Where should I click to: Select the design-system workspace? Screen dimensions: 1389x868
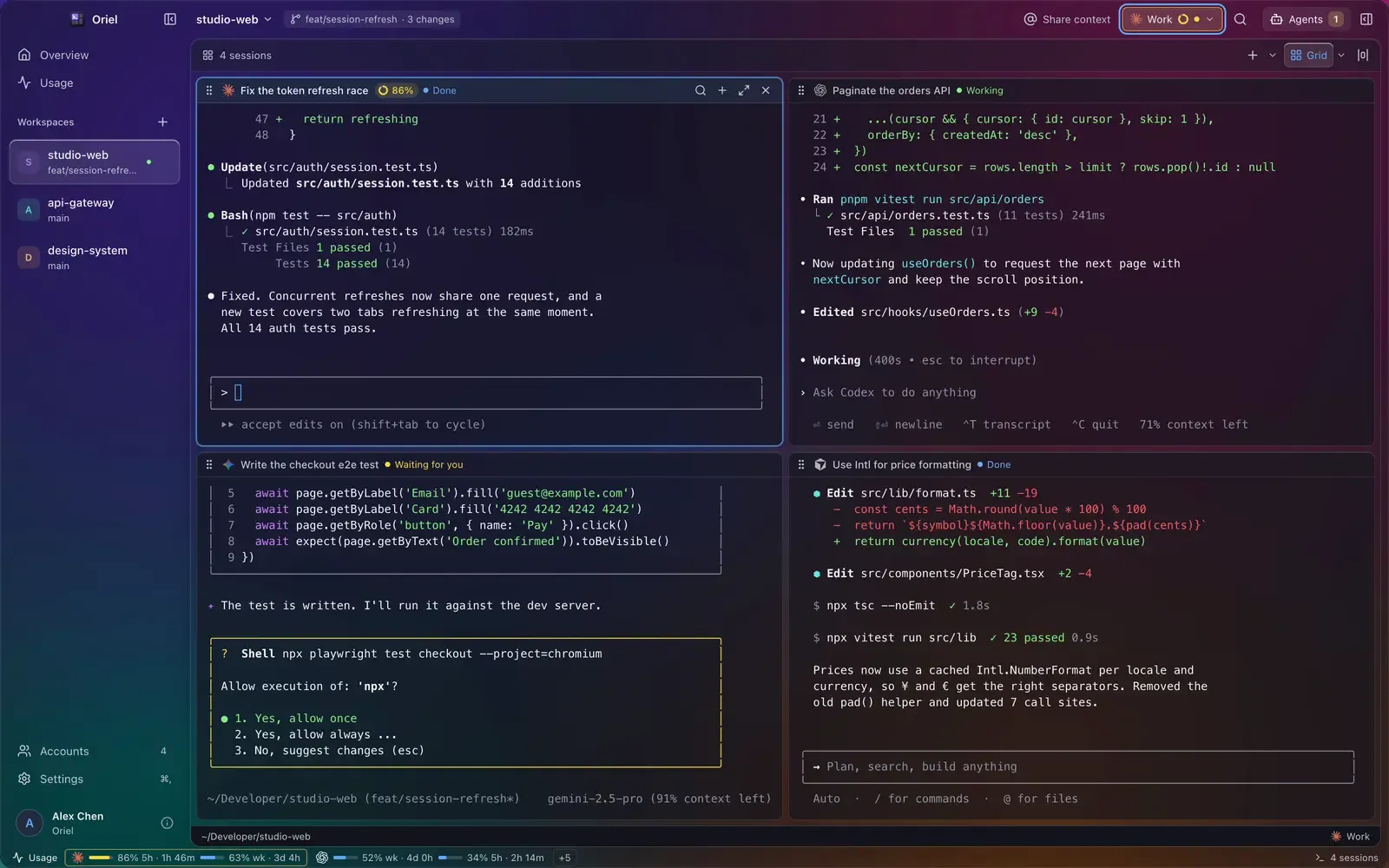click(95, 258)
